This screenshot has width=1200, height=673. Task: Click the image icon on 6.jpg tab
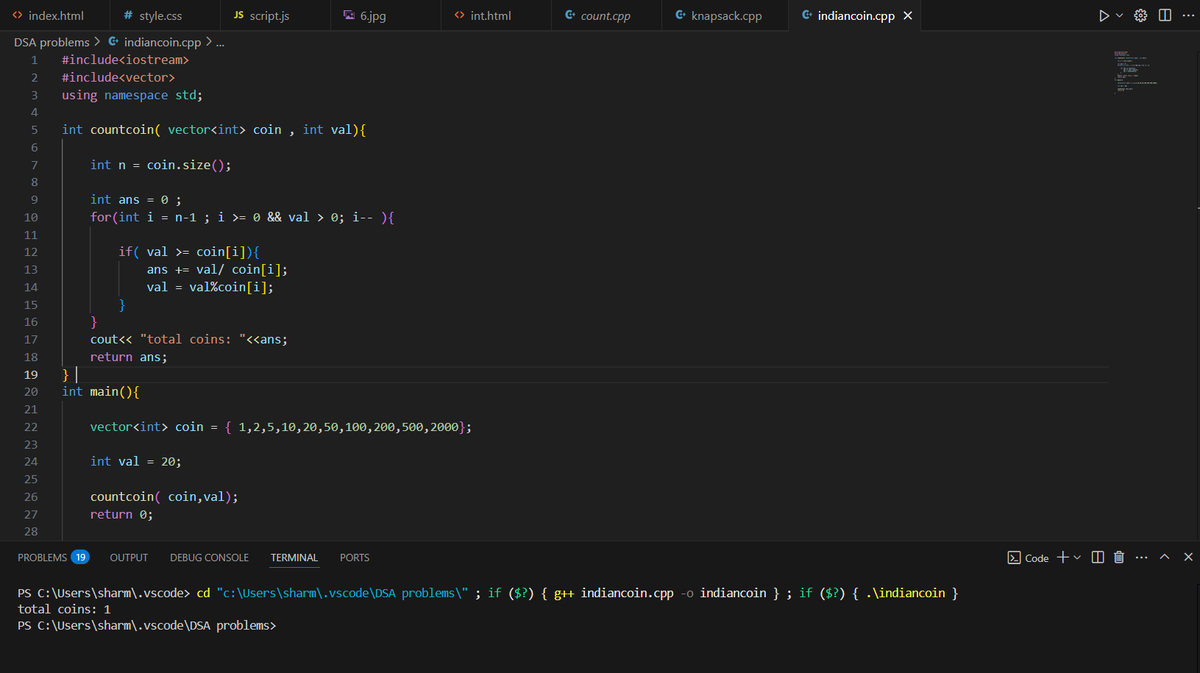pyautogui.click(x=349, y=16)
